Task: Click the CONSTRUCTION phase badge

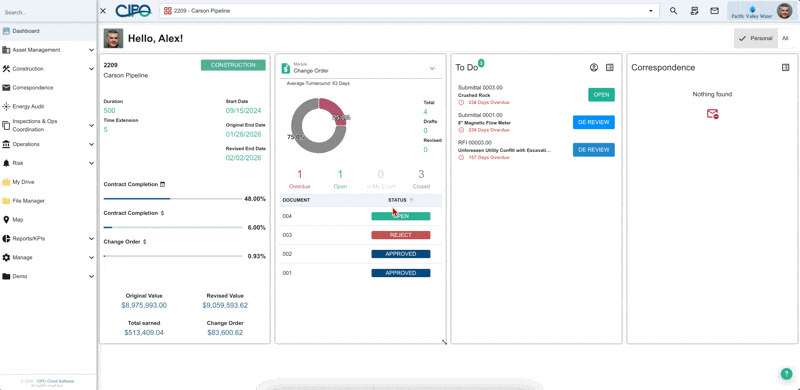Action: 233,65
